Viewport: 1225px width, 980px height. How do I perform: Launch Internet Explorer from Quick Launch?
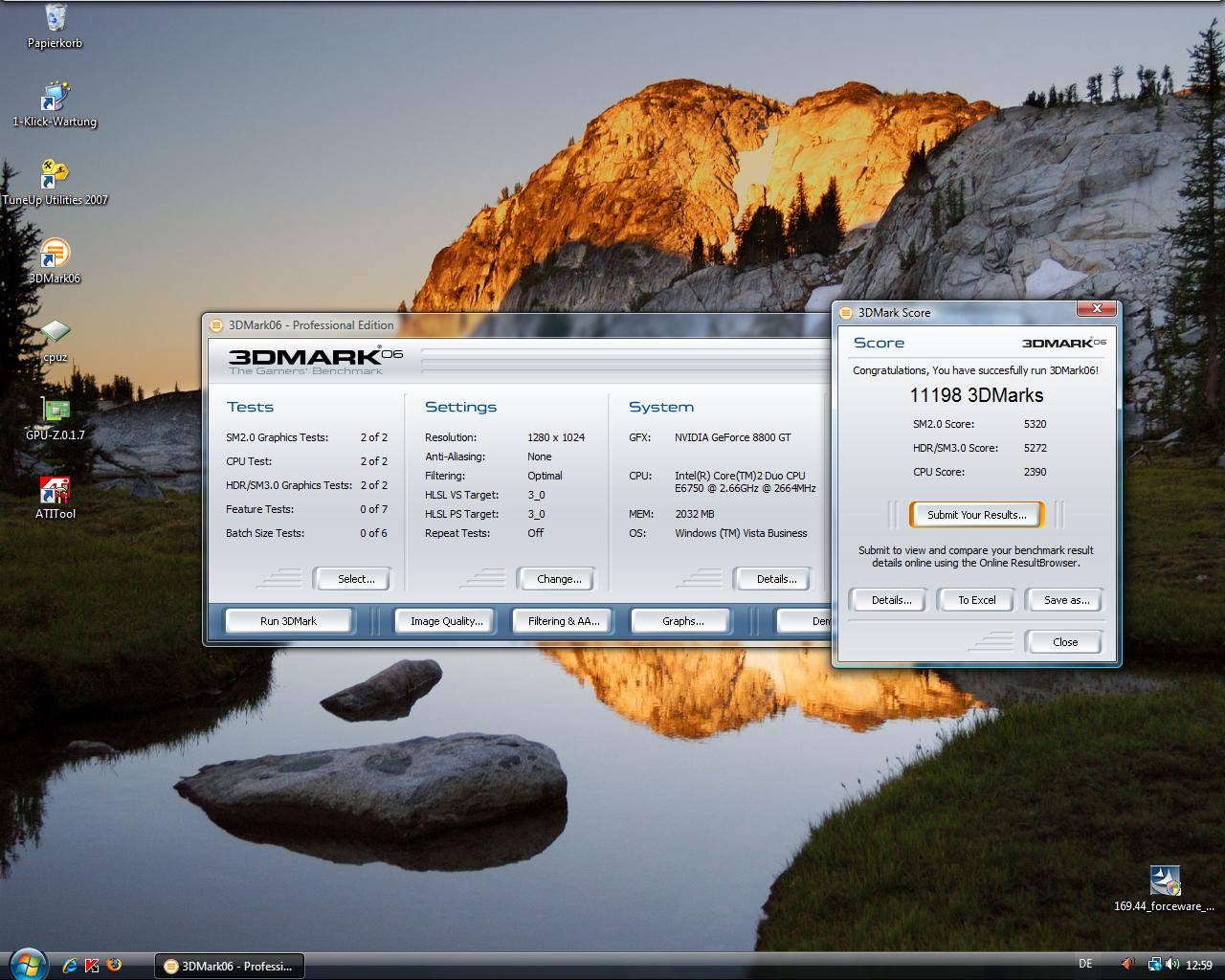pos(70,965)
